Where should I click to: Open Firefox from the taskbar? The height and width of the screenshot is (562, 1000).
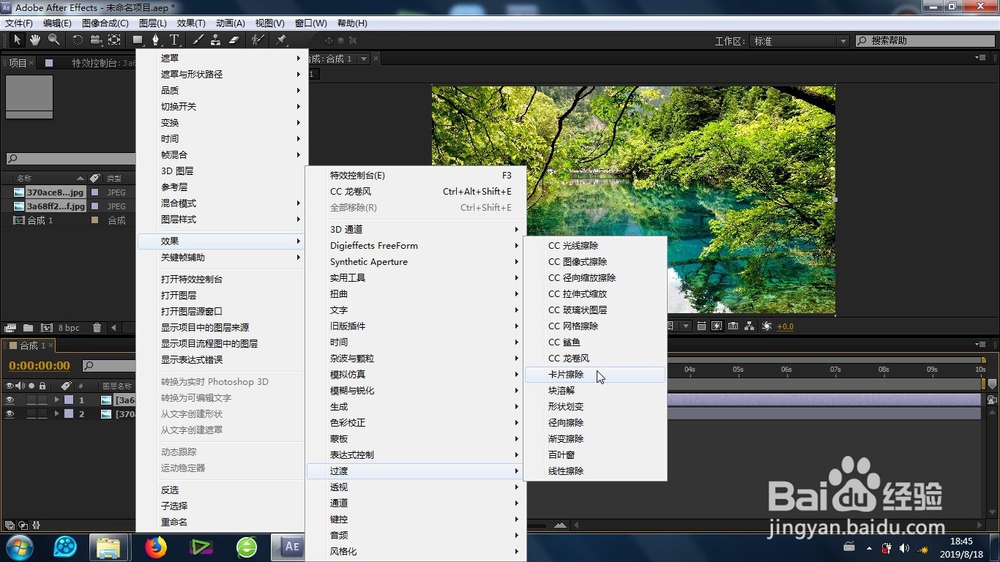(x=155, y=547)
